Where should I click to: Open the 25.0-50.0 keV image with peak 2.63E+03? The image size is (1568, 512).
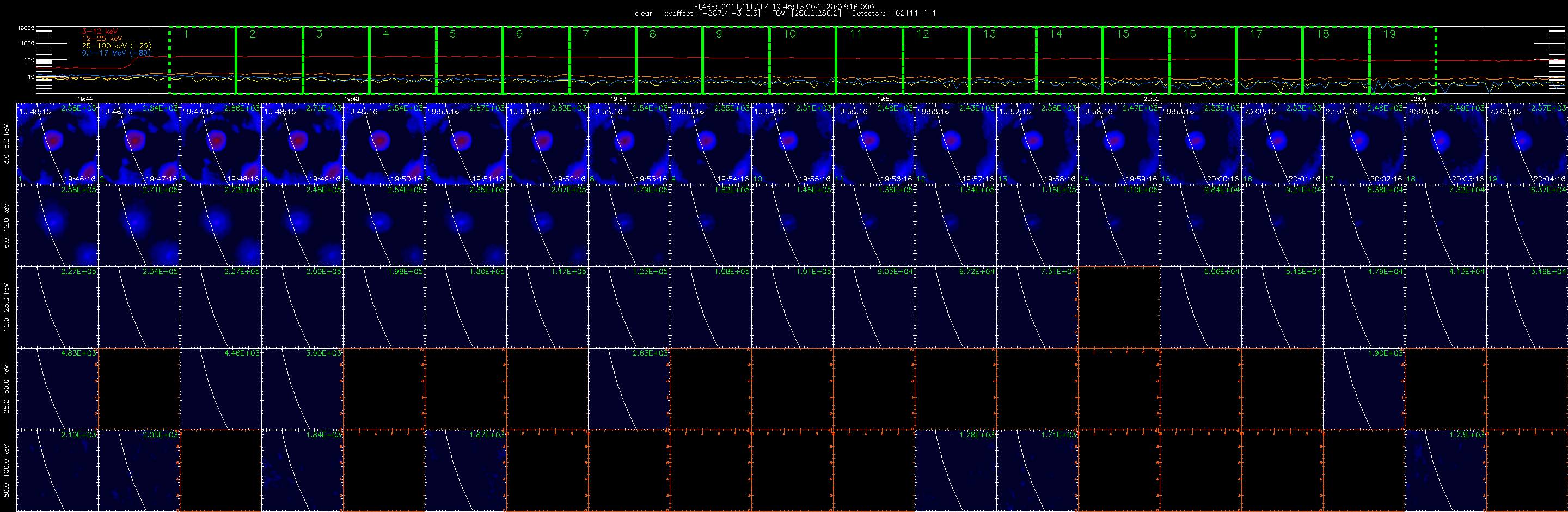[x=629, y=388]
